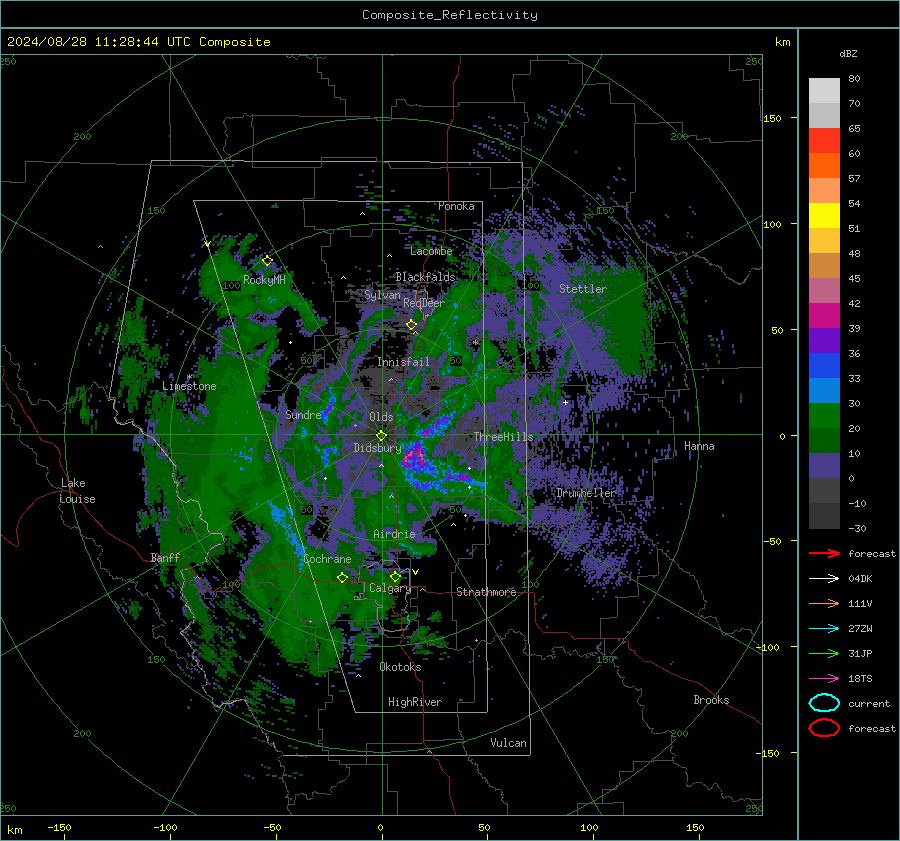Click the cyan 27ZW arrow icon
Viewport: 900px width, 841px height.
coord(824,629)
